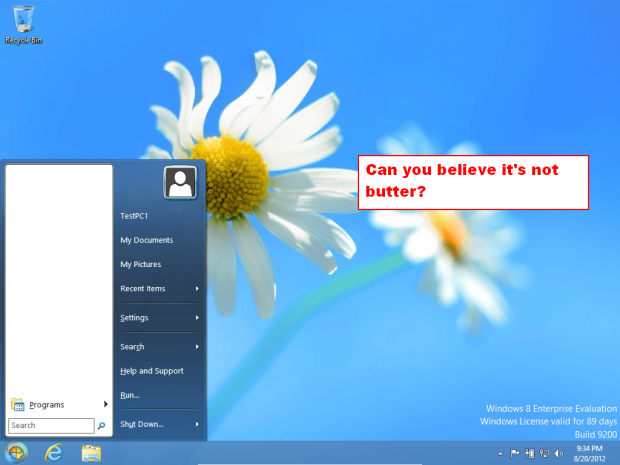Click the tray icon right of the flag
Viewport: 620px width, 465px height.
529,453
